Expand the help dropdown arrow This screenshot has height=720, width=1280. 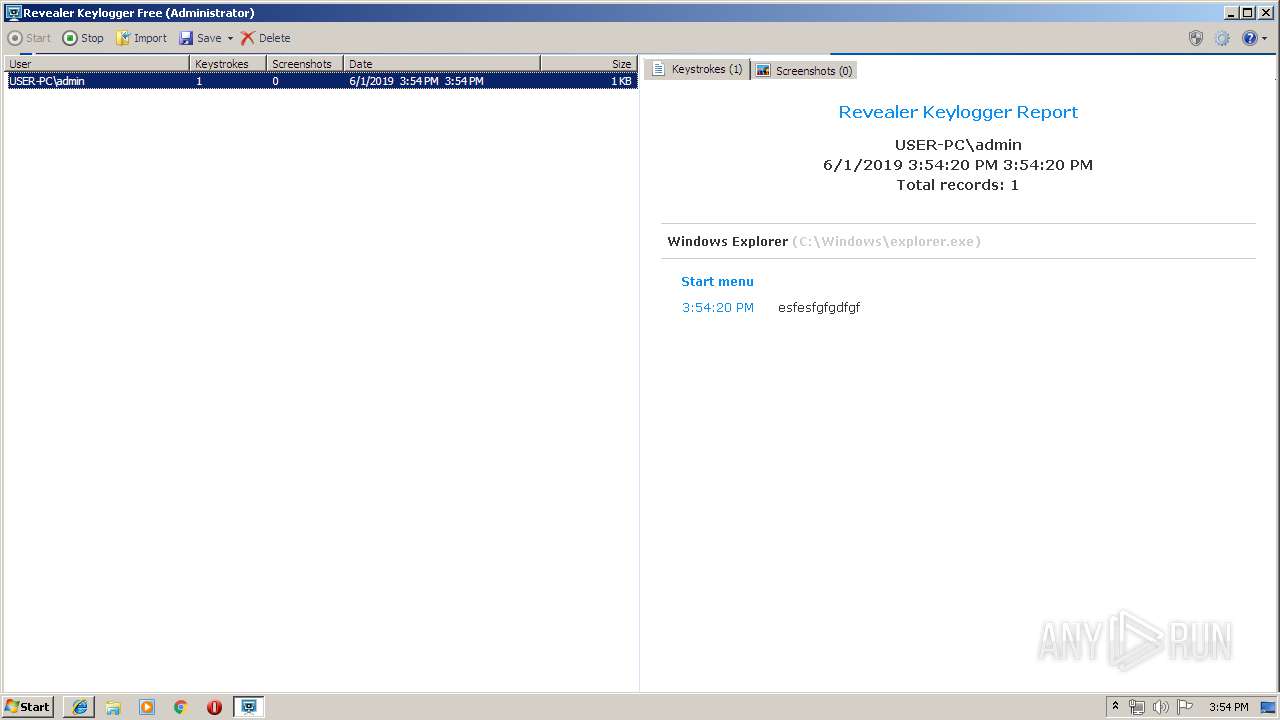coord(1264,38)
